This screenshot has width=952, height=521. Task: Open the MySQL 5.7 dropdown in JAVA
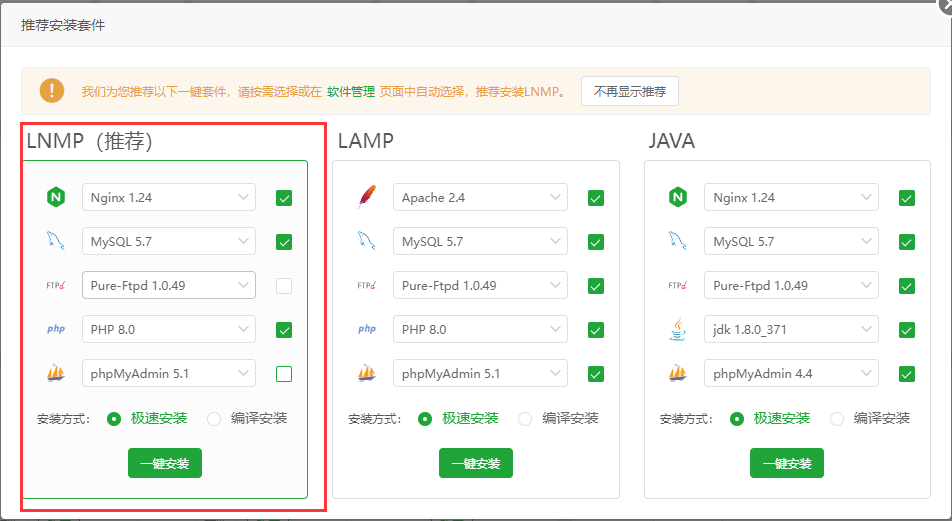tap(791, 241)
